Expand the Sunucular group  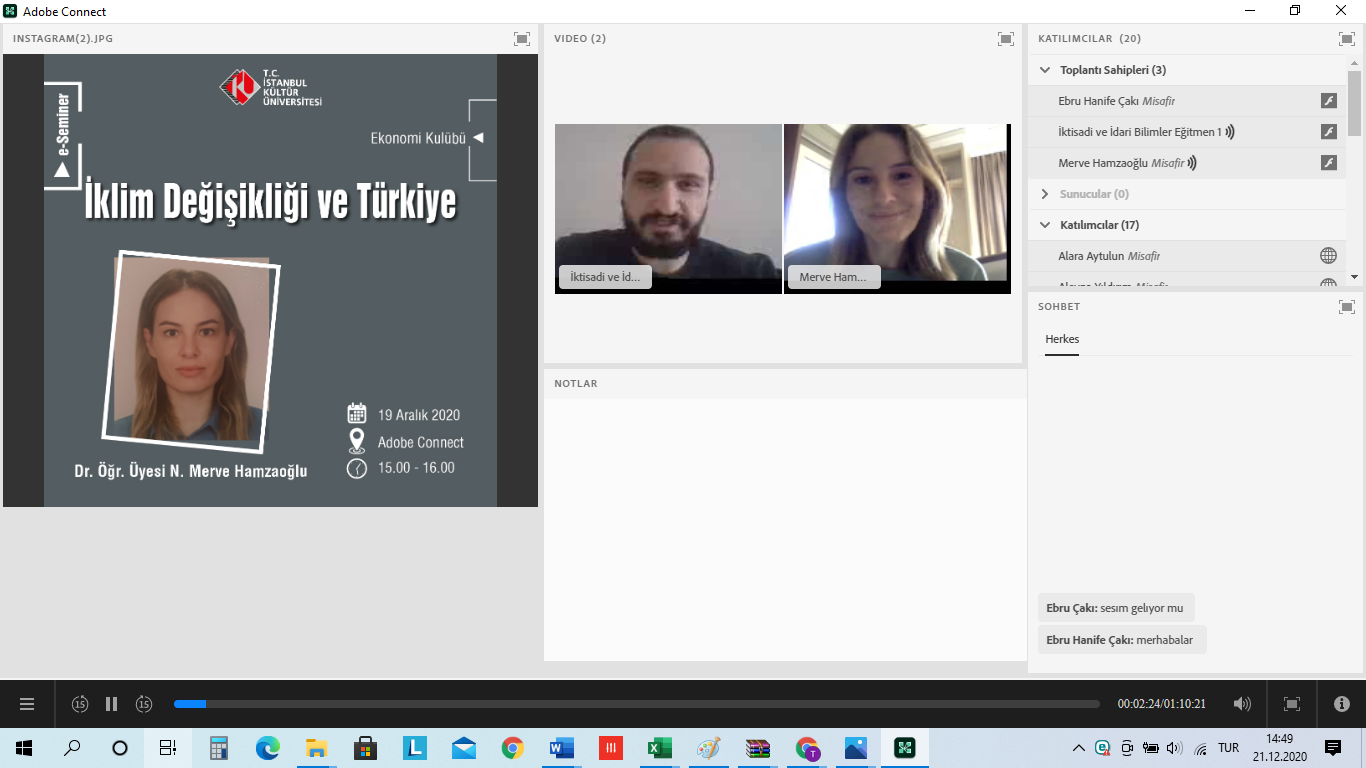point(1045,194)
